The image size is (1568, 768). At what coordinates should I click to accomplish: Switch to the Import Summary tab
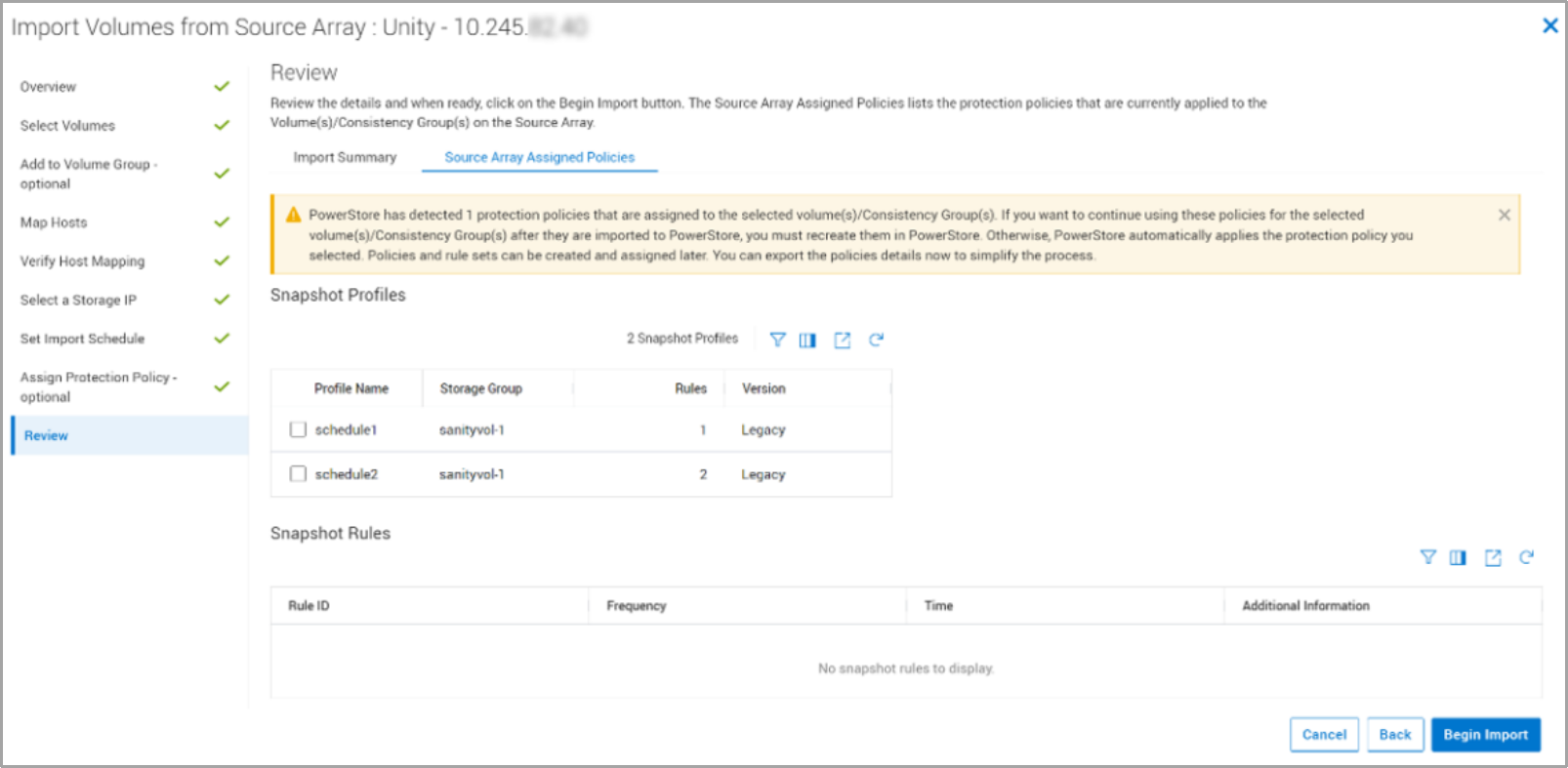[345, 157]
